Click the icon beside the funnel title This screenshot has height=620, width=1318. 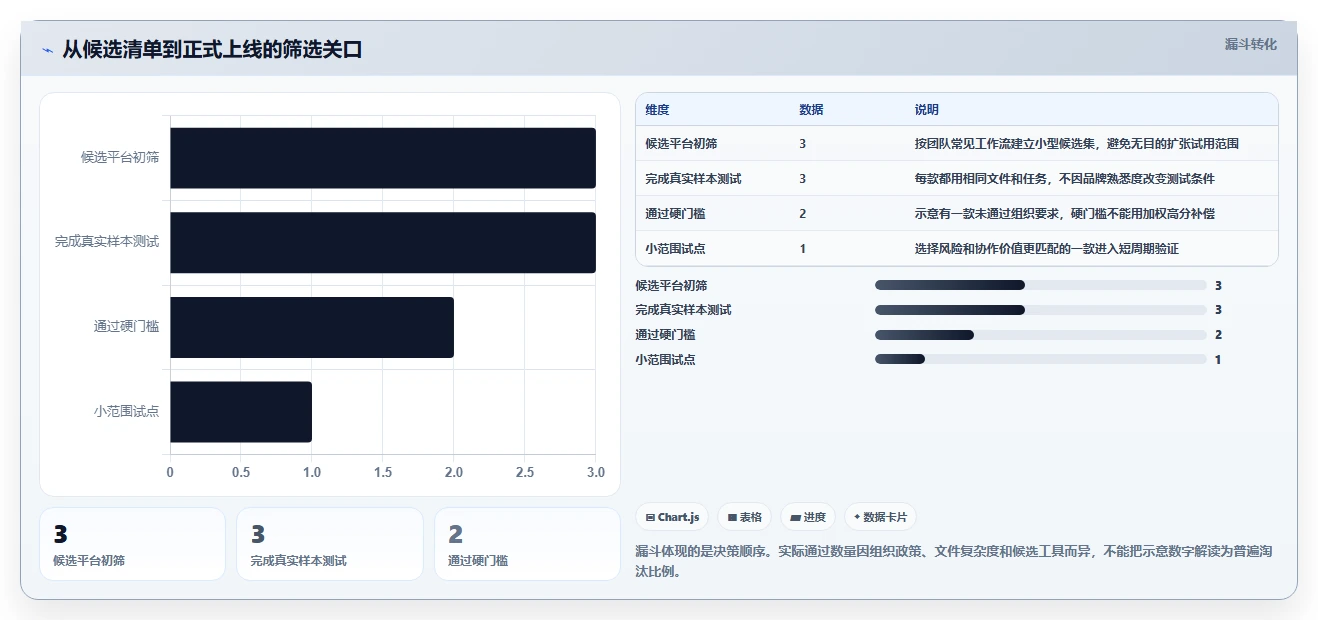47,50
